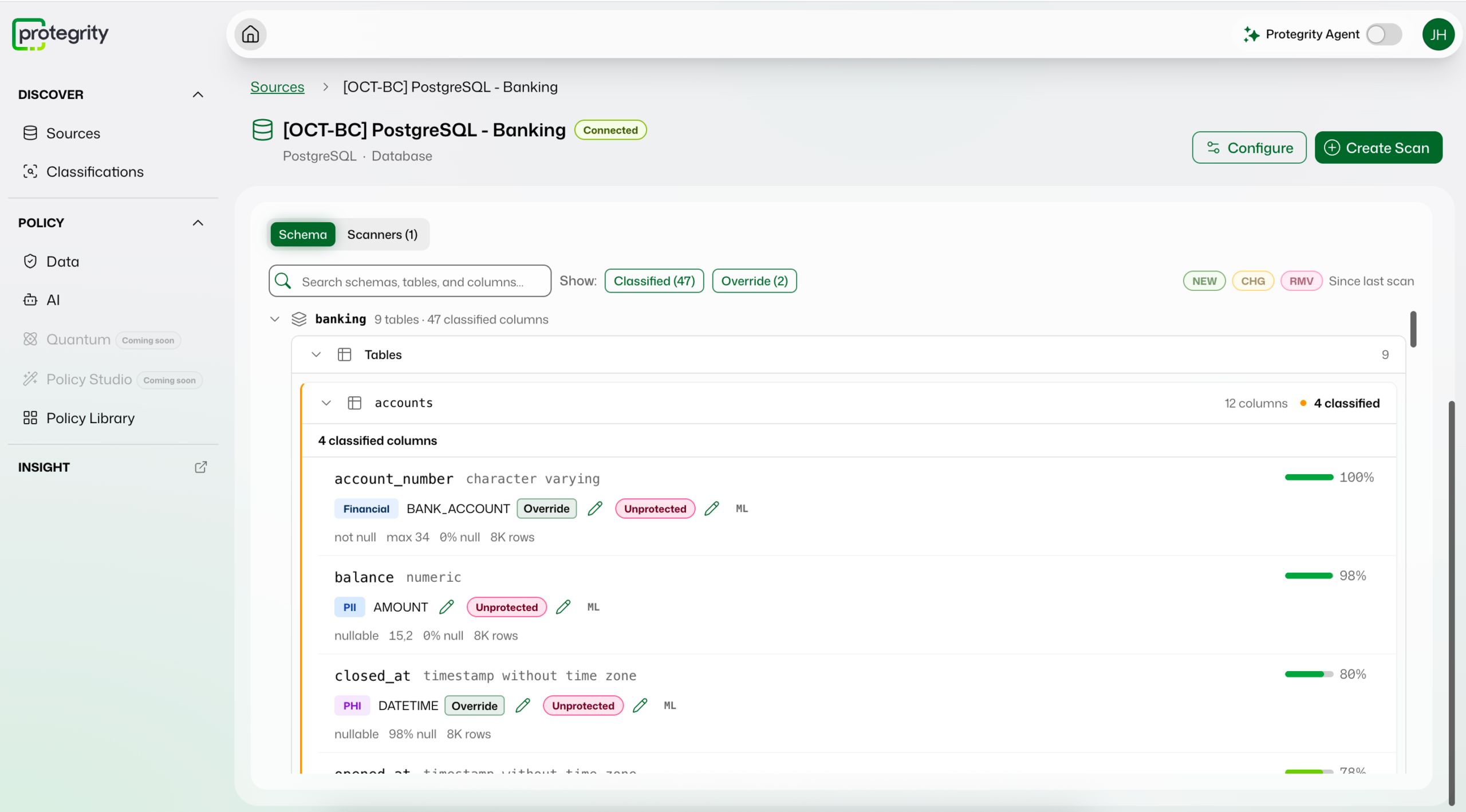
Task: Edit BANK_ACCOUNT classification pencil for account_number
Action: [596, 509]
